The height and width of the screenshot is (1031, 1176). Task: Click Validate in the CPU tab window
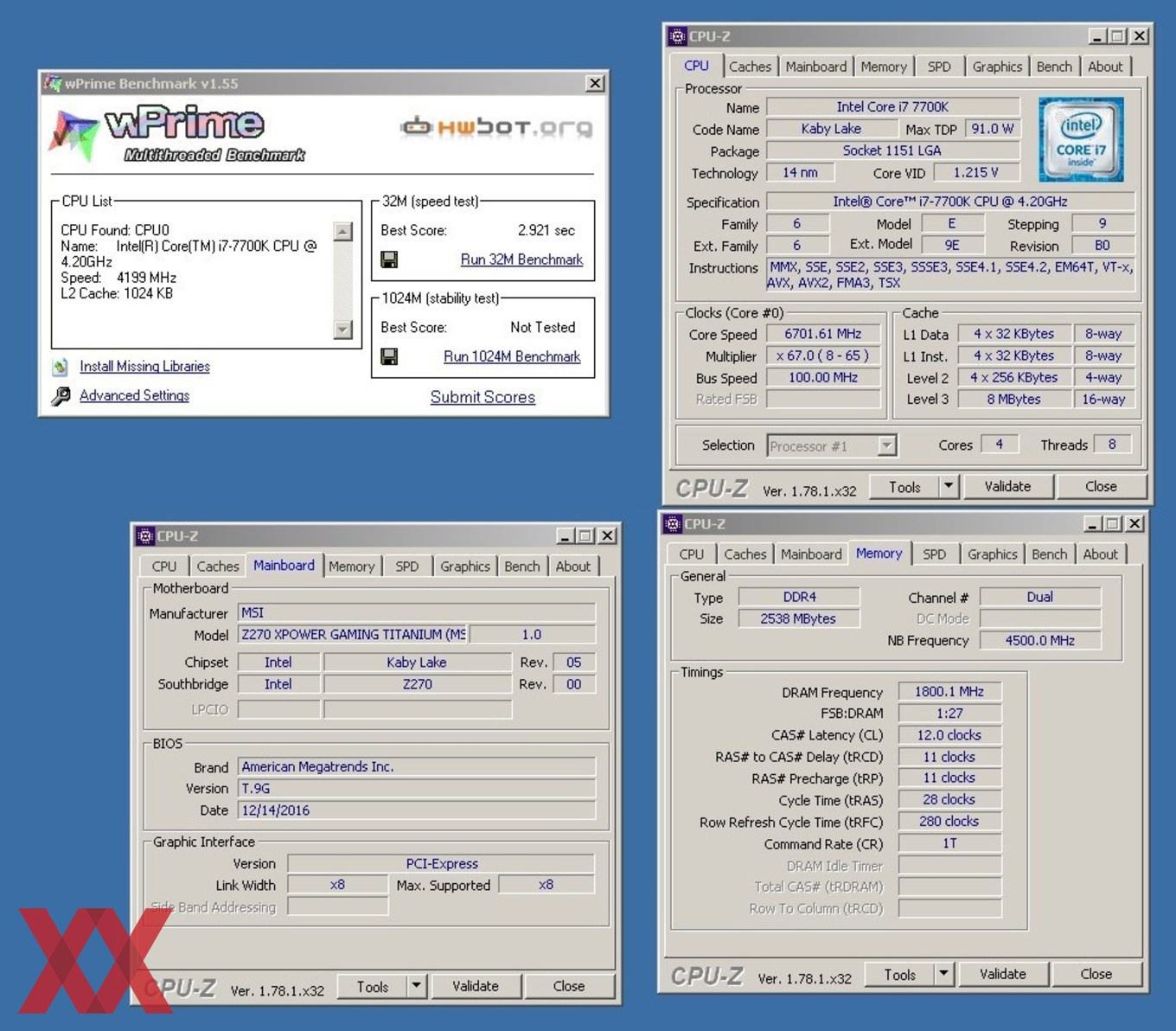point(1007,487)
